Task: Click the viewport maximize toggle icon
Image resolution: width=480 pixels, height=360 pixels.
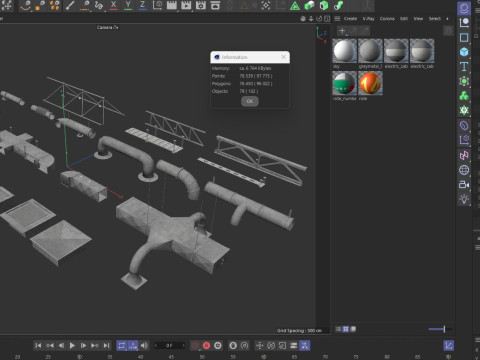Action: coord(327,19)
